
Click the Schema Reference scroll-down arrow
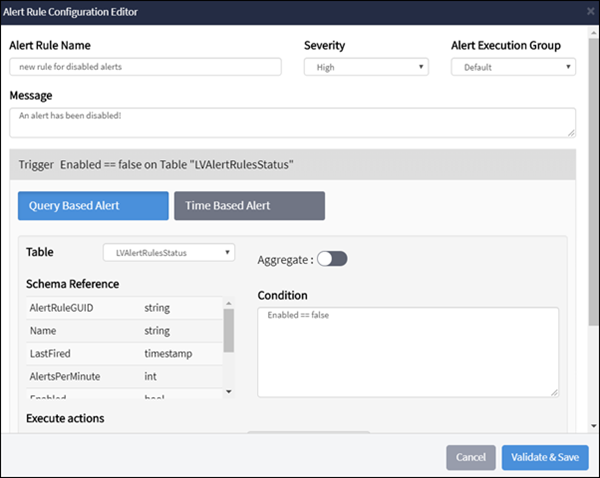point(228,392)
